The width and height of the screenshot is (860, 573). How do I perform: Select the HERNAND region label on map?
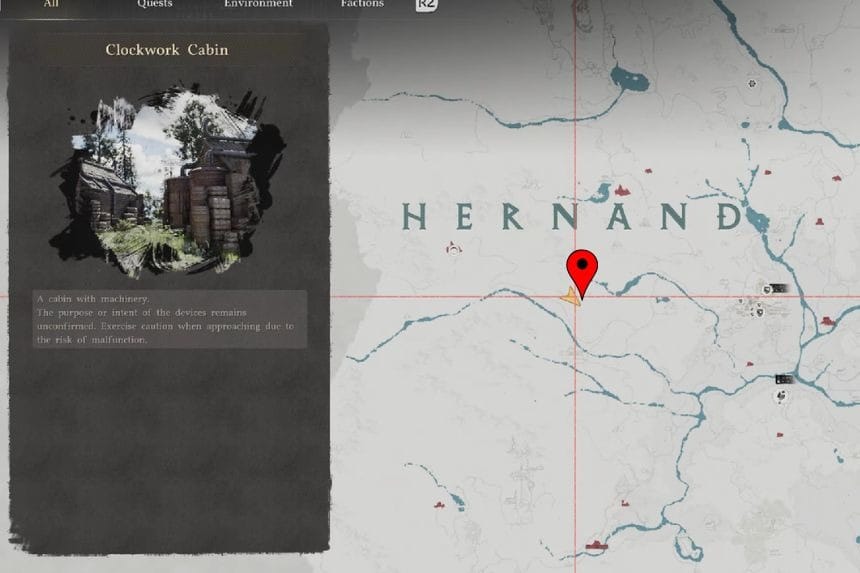point(573,216)
